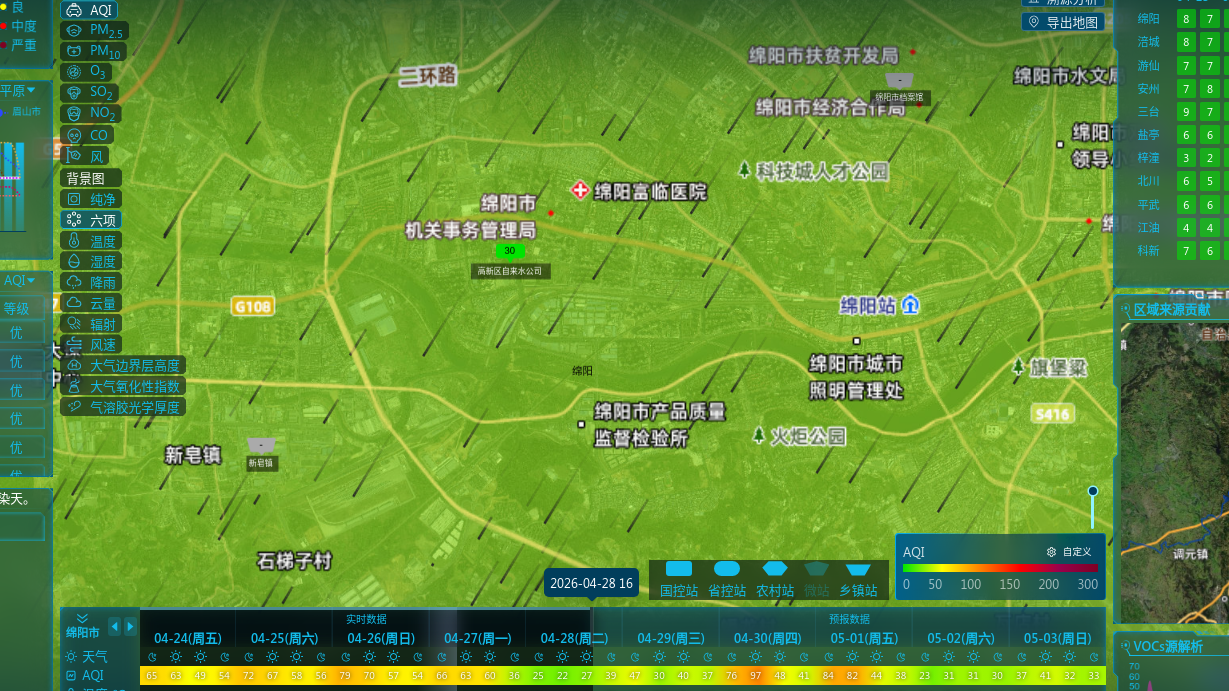
Task: Open the 大气边界层高度 layer
Action: (123, 366)
